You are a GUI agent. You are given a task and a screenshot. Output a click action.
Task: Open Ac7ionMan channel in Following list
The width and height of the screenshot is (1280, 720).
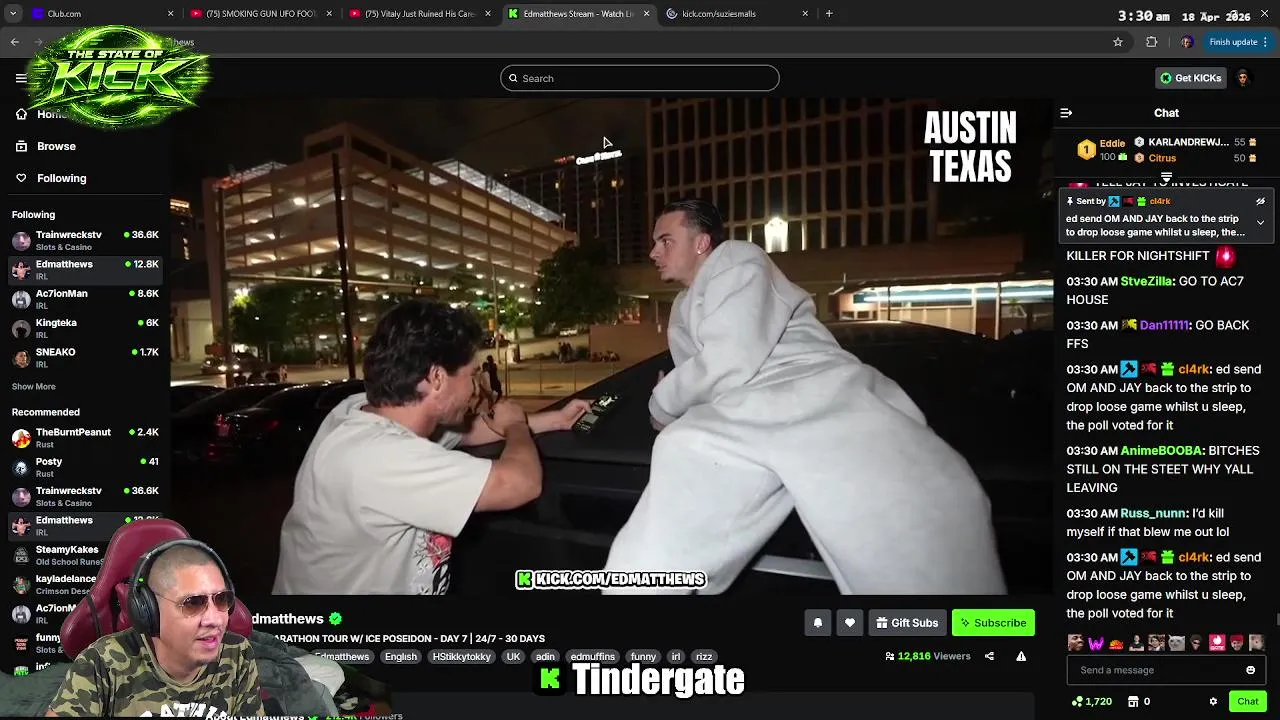coord(84,299)
